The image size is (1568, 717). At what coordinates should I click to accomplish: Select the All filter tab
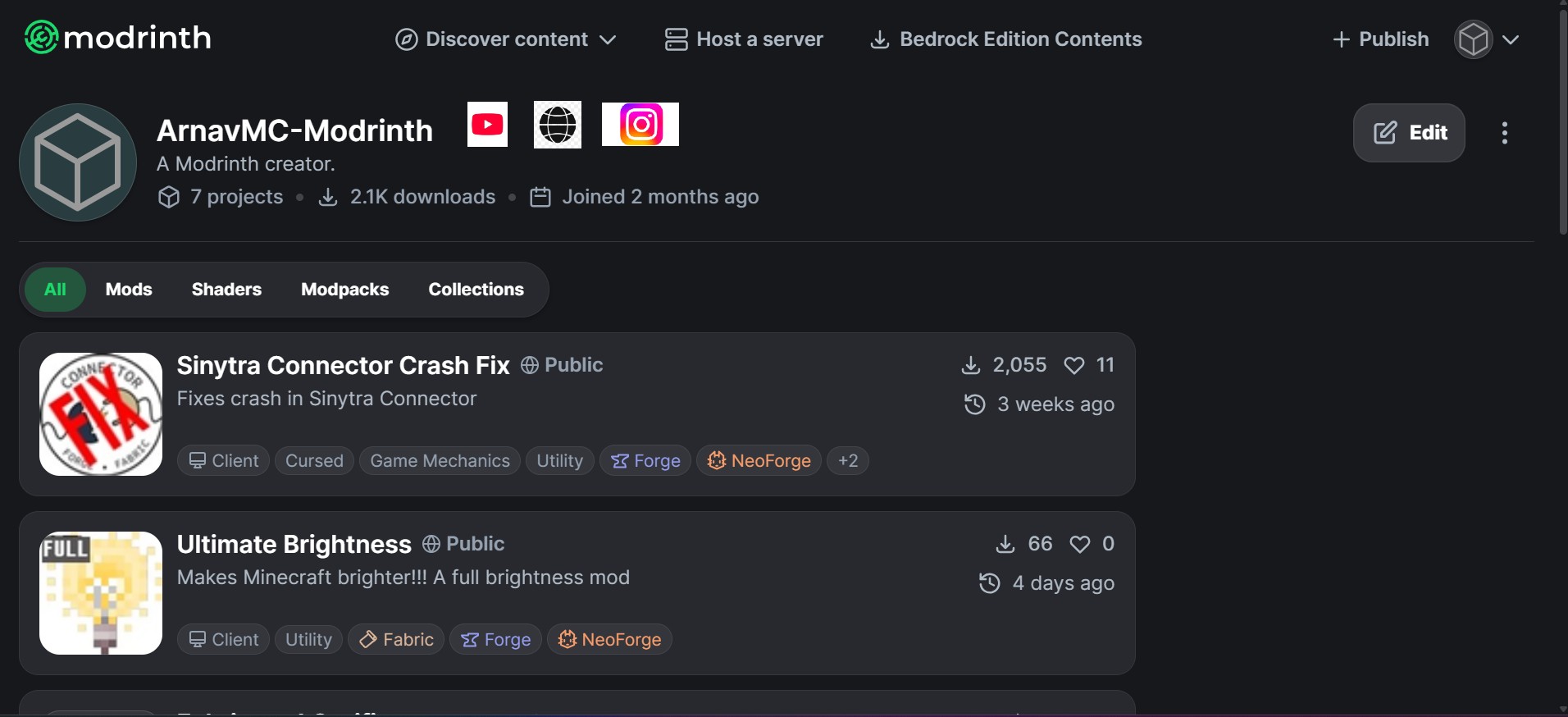55,290
